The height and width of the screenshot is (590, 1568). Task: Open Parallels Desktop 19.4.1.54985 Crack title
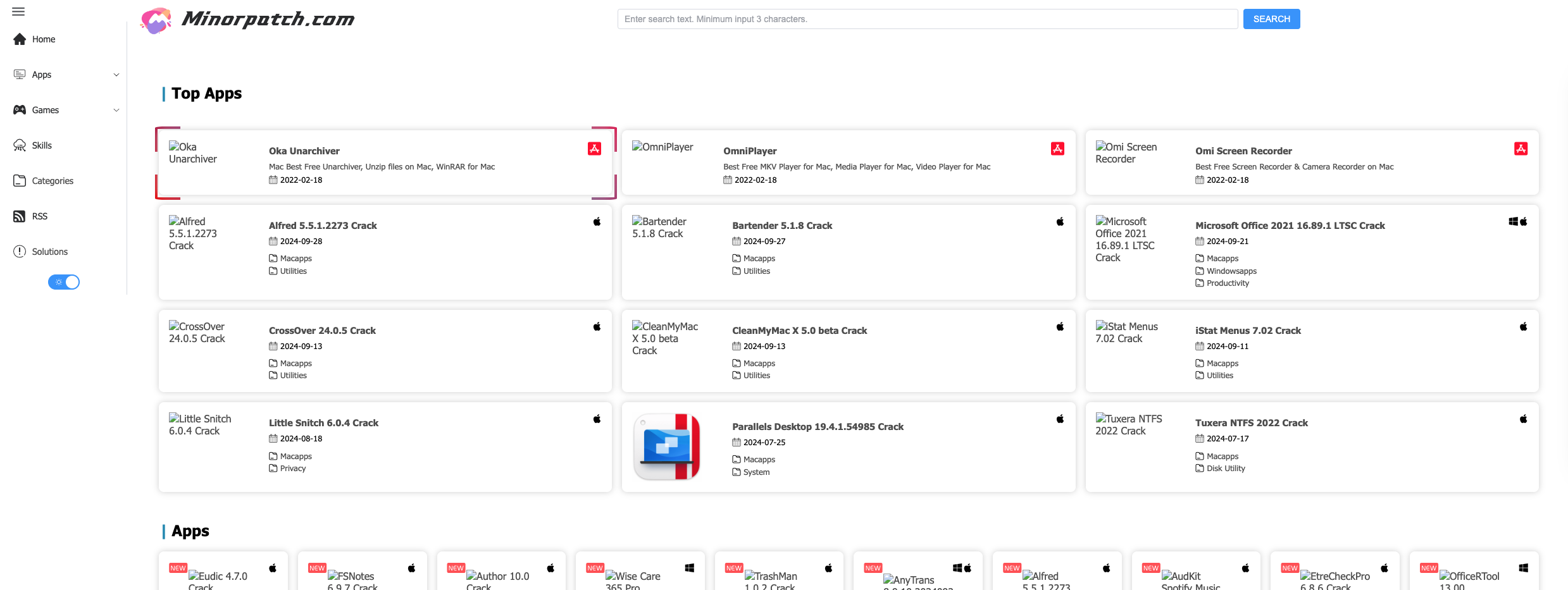pos(818,427)
